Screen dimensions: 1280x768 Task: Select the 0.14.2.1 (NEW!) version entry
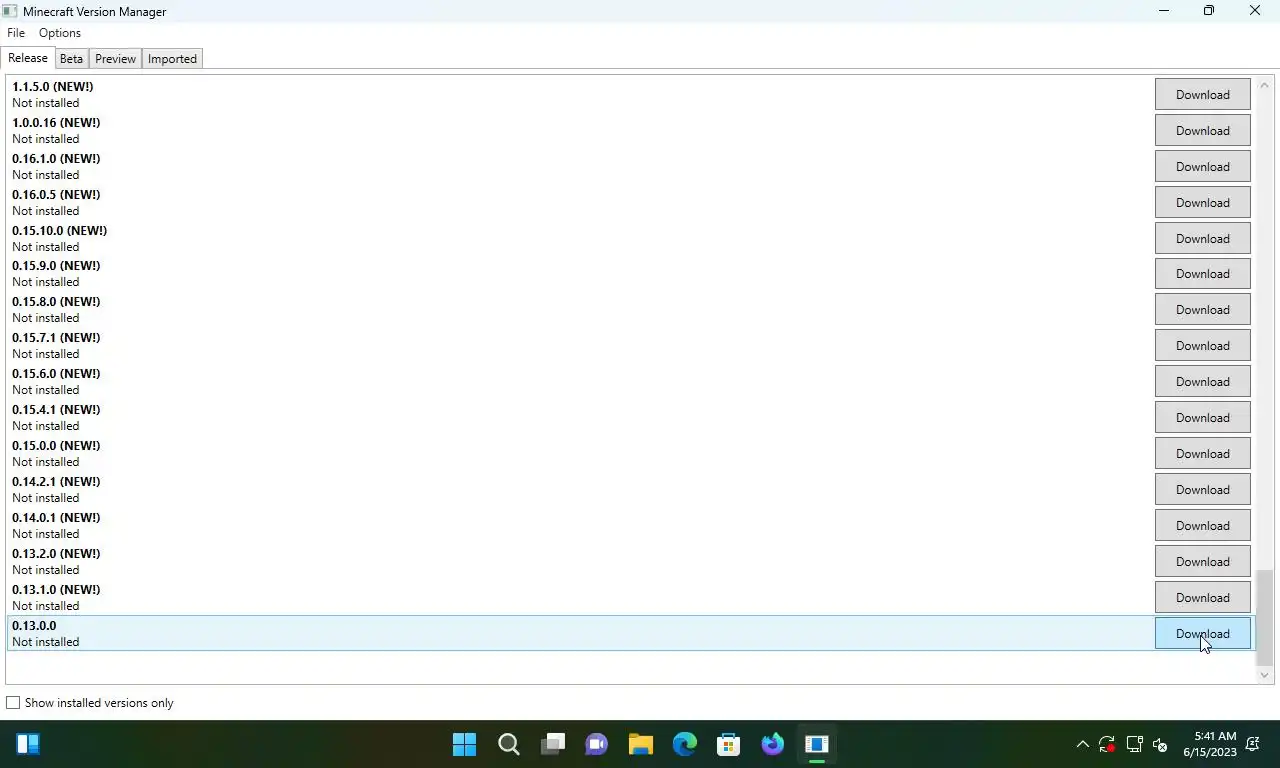(x=630, y=489)
